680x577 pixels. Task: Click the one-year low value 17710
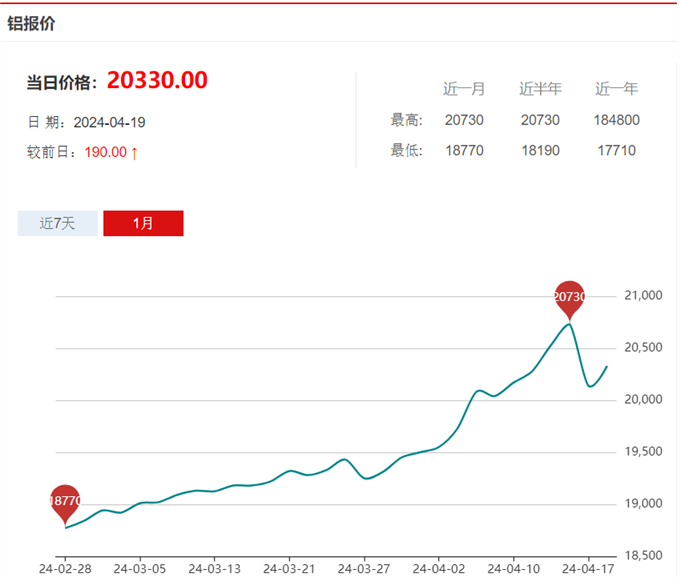(x=616, y=151)
